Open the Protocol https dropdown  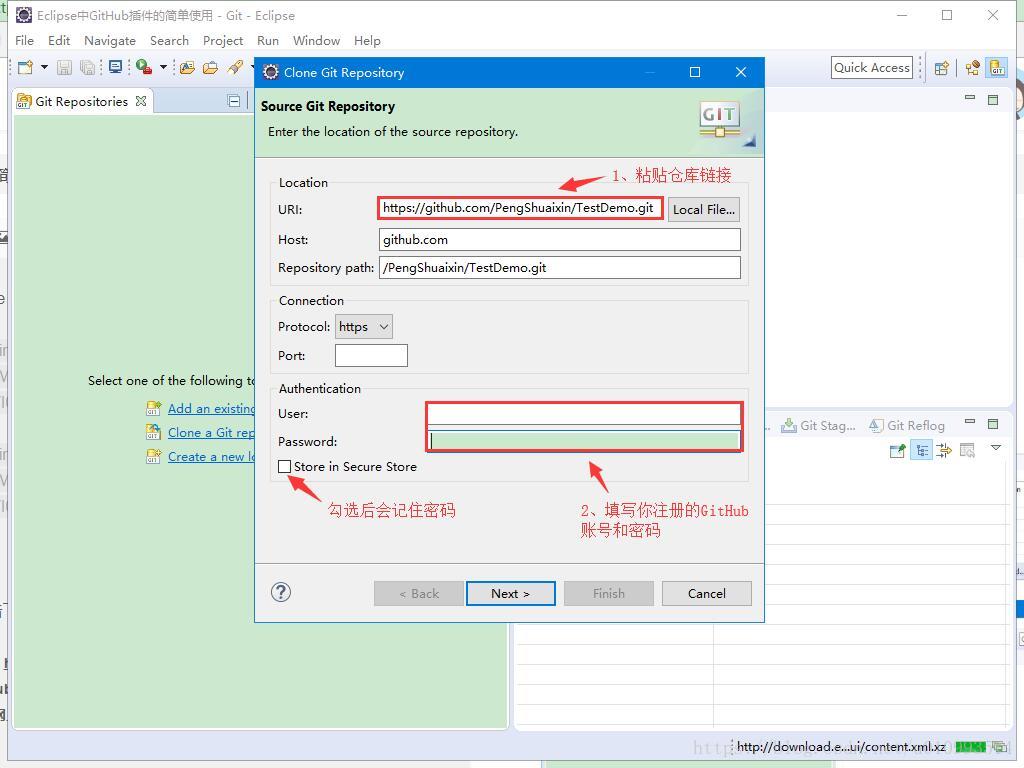click(364, 327)
